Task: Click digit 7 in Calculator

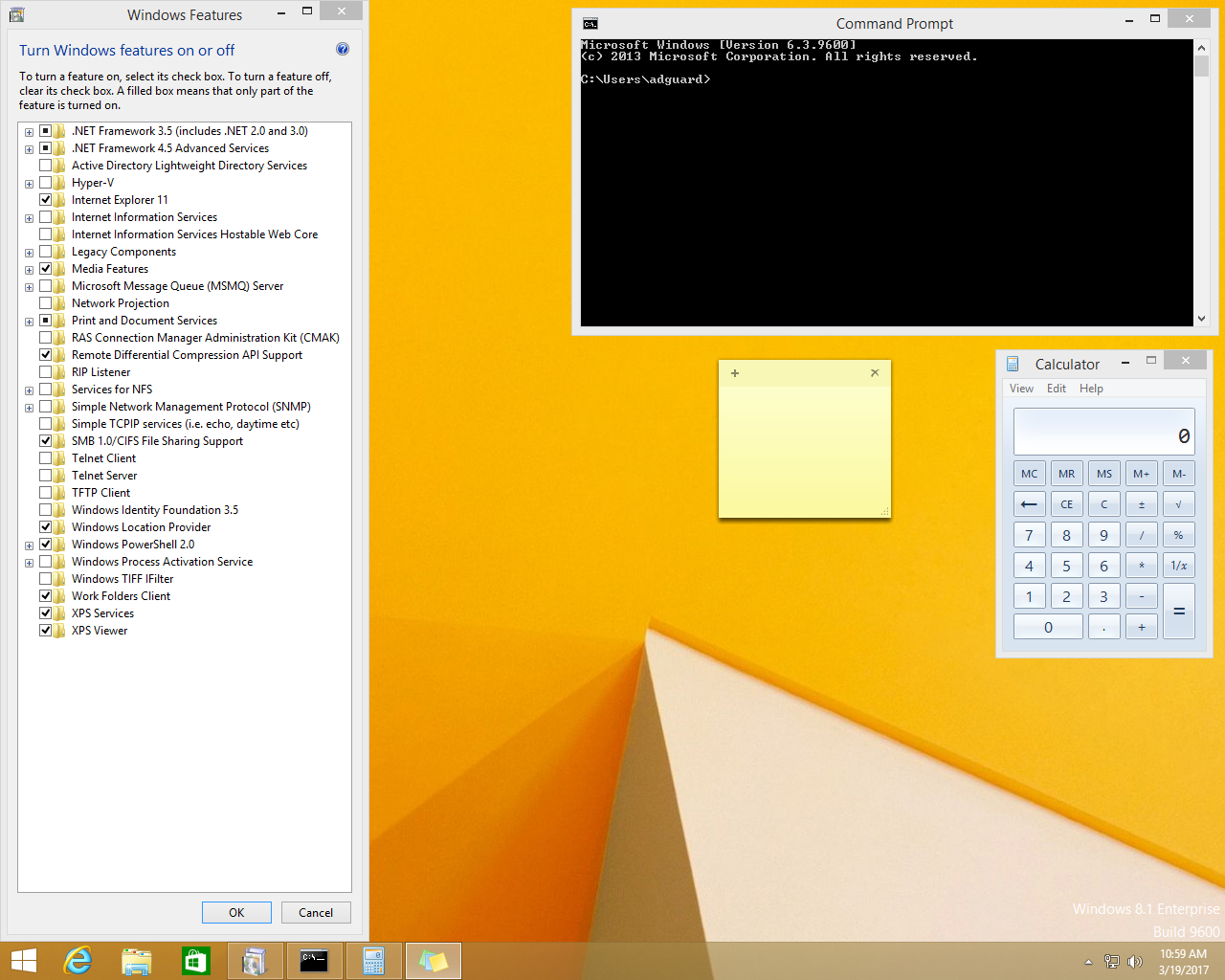Action: point(1030,535)
